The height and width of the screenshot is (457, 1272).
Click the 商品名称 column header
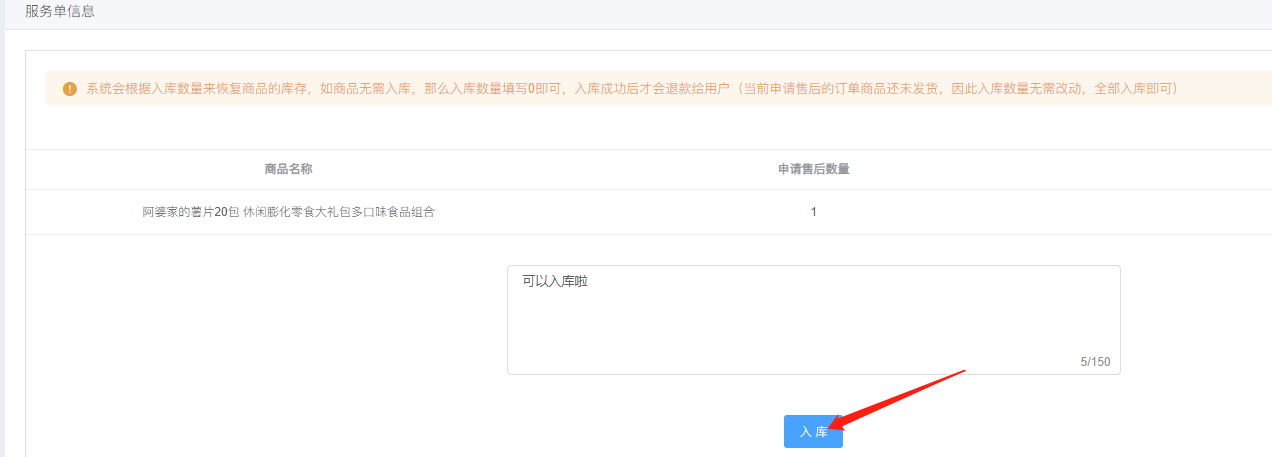tap(289, 169)
